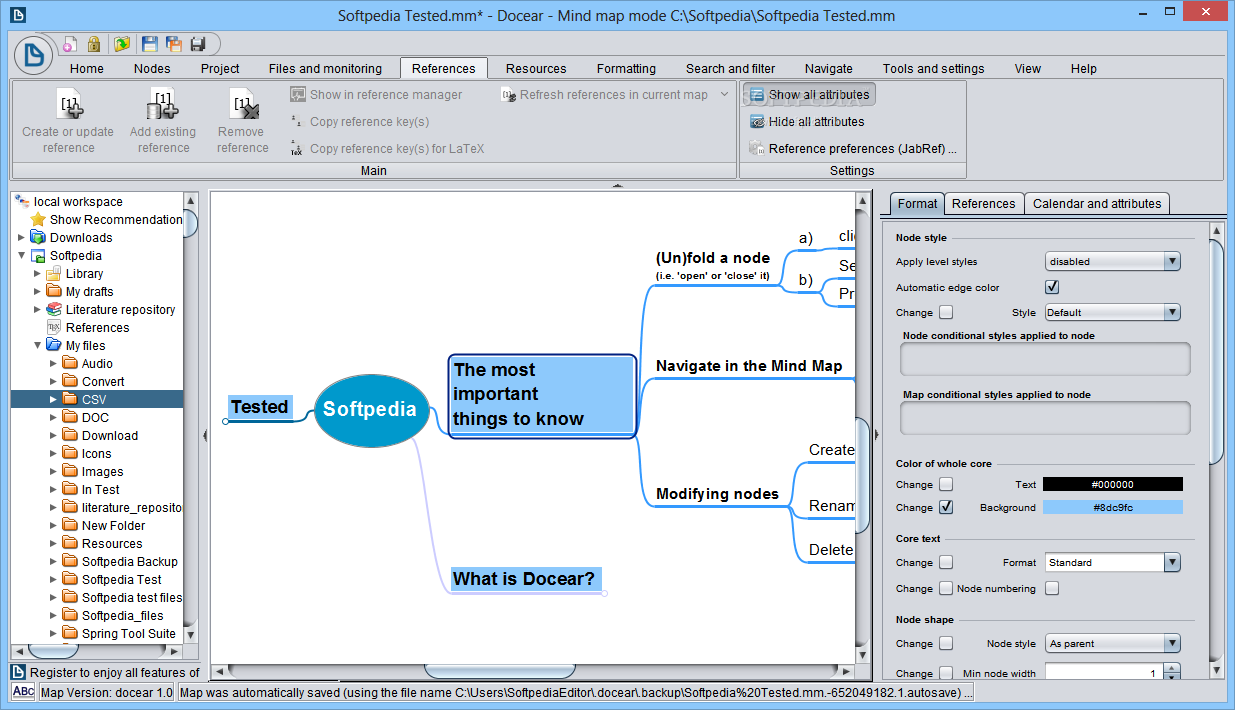Open the Docear application logo menu

(34, 54)
